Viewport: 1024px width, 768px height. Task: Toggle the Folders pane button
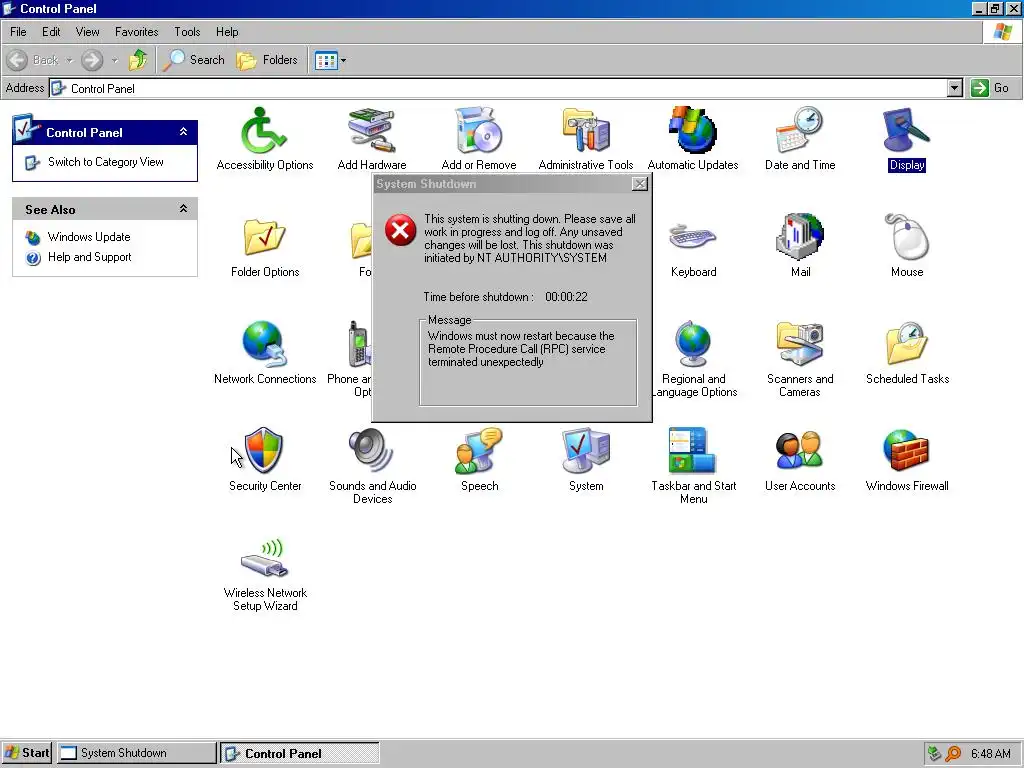pos(267,60)
